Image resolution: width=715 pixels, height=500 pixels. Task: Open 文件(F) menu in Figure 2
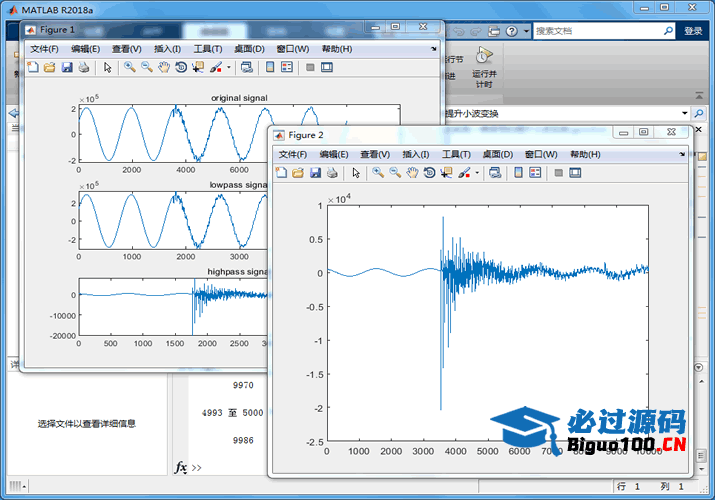293,155
